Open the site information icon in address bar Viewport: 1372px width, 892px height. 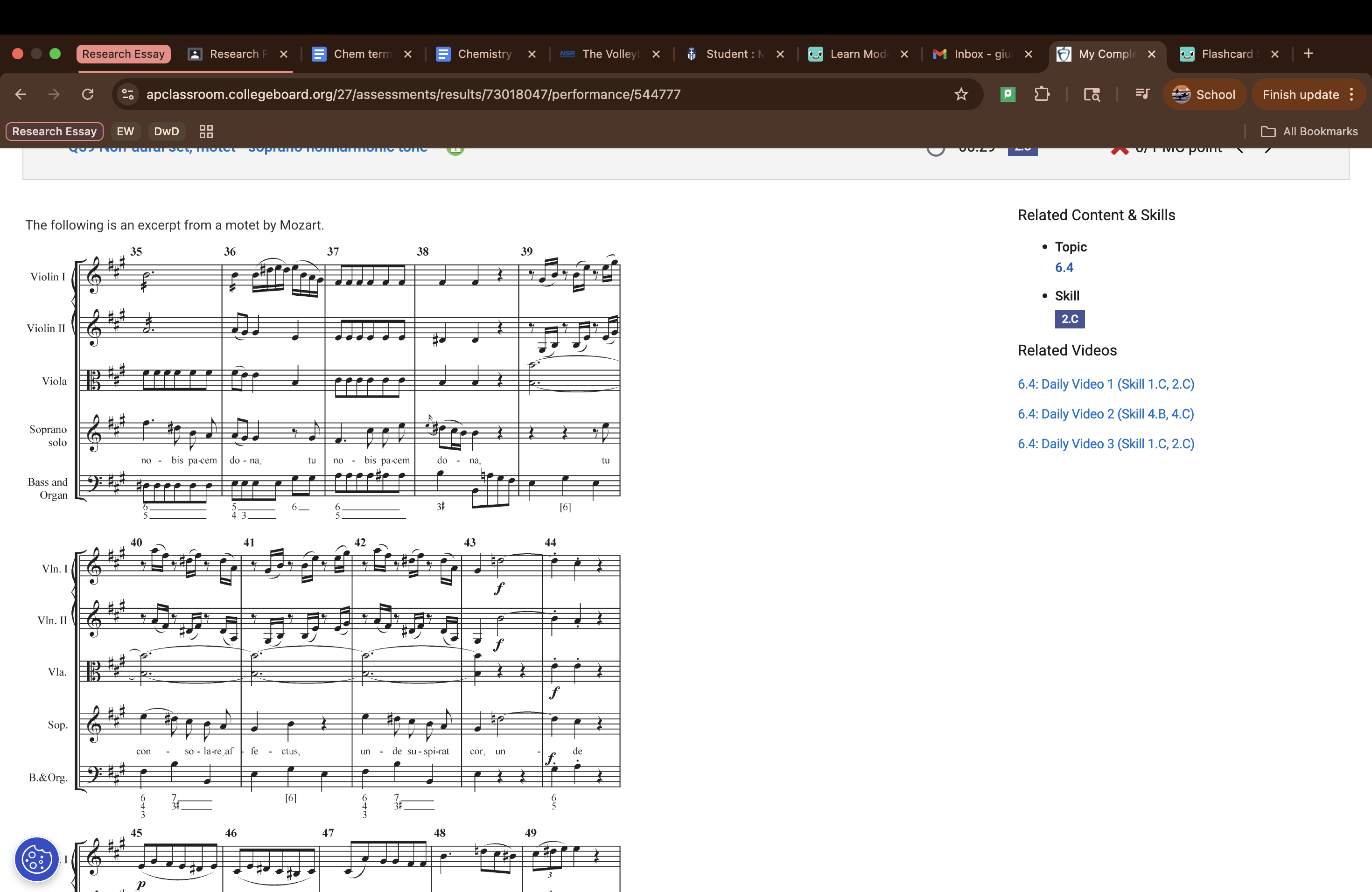point(128,95)
